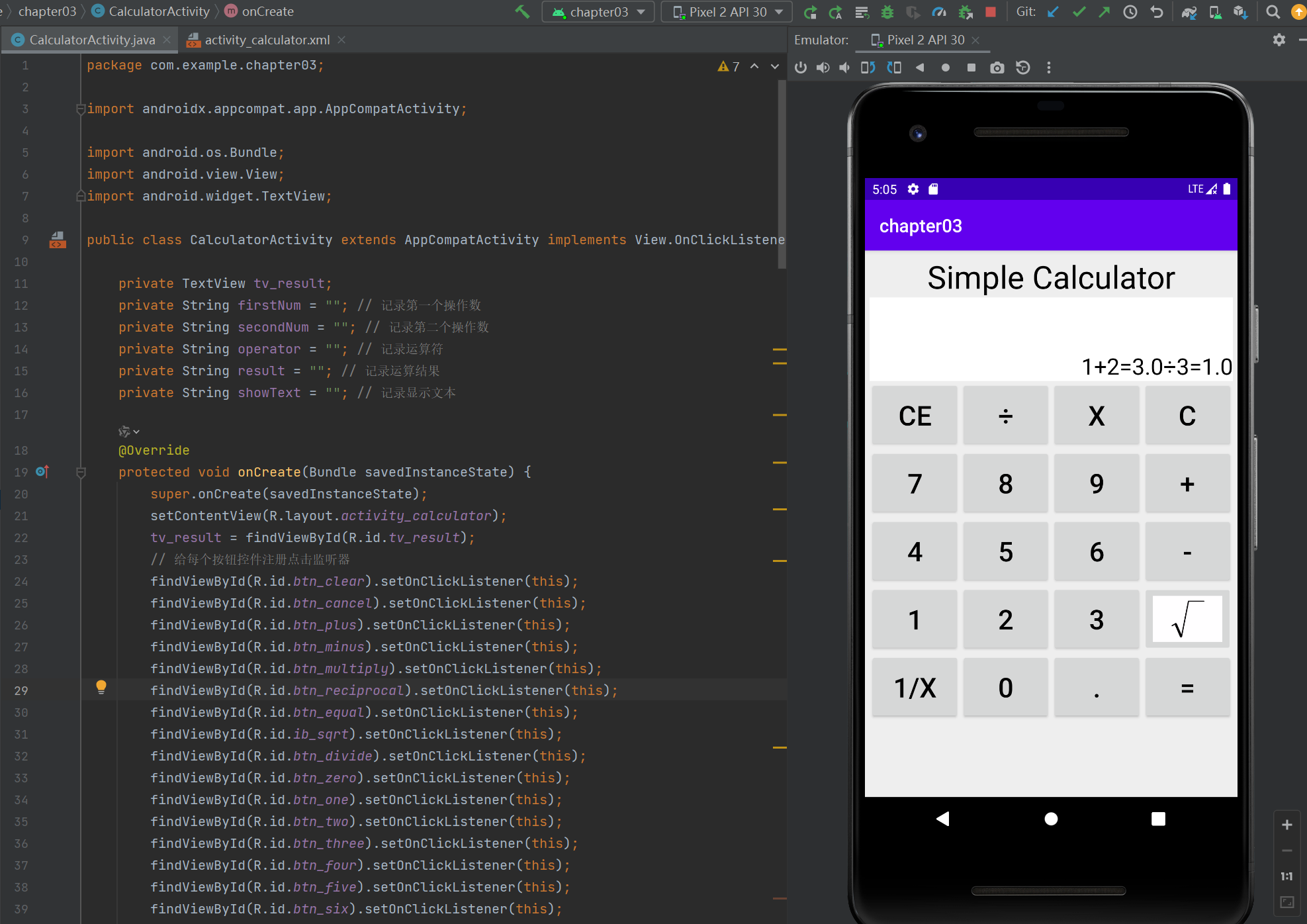Click Sync Project with Gradle Files icon

[x=1189, y=12]
